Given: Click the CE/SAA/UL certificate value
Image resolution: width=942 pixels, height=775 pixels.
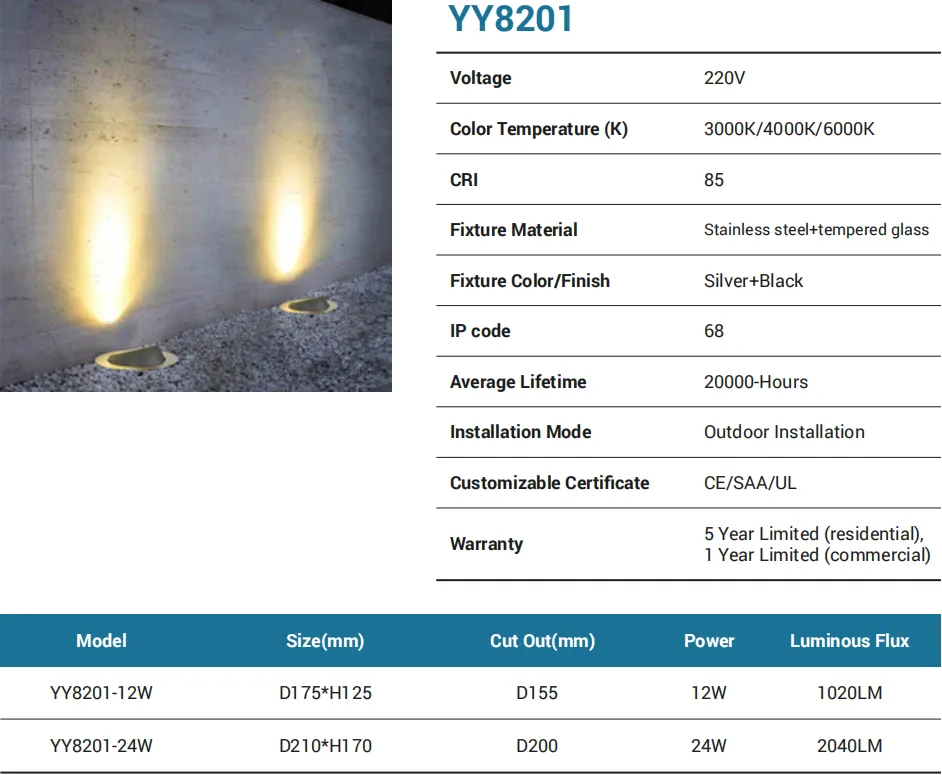Looking at the screenshot, I should pyautogui.click(x=750, y=483).
